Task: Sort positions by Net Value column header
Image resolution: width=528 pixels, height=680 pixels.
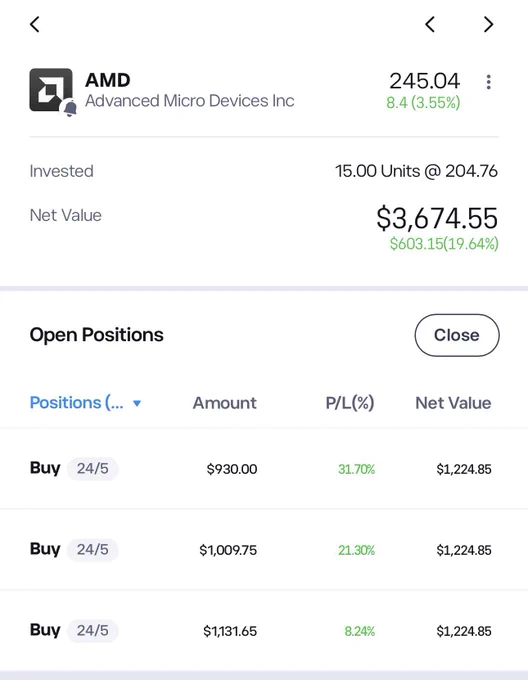Action: pyautogui.click(x=453, y=403)
